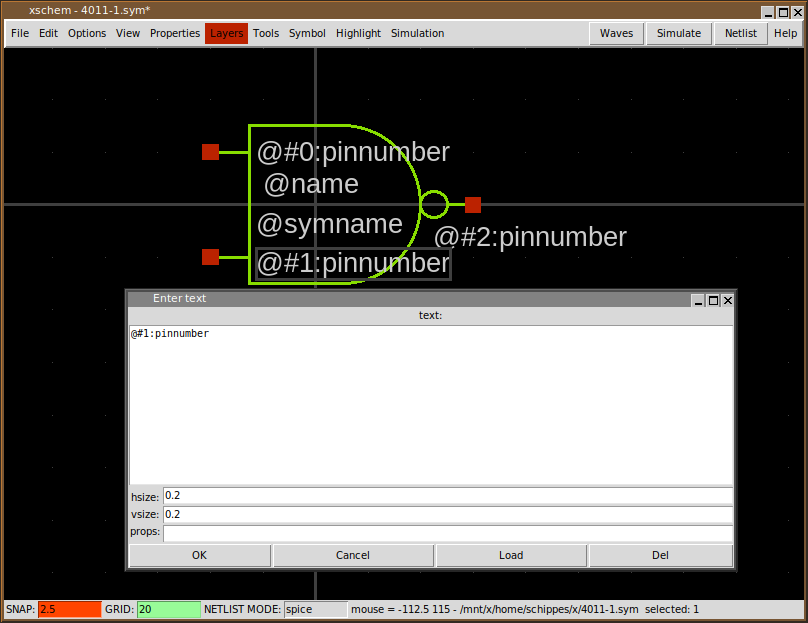Screen dimensions: 808x623
Task: Click the Waves button
Action: 616,33
